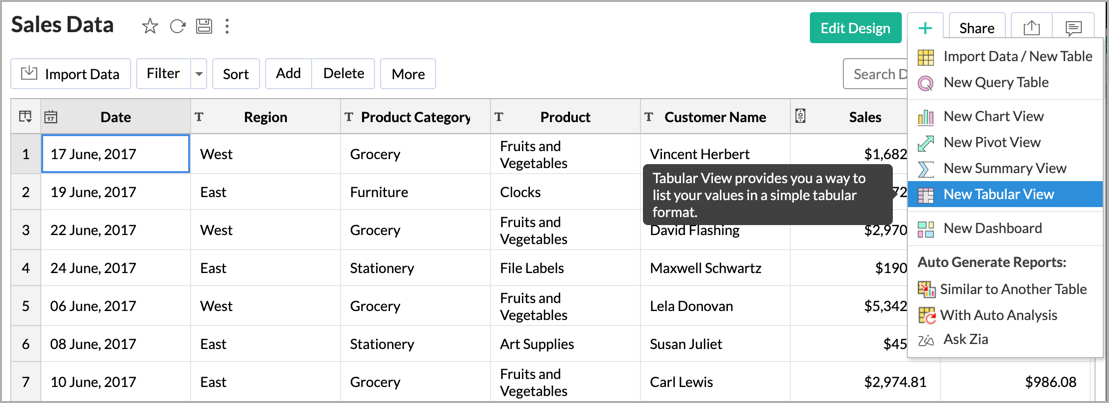
Task: Open the More options dropdown
Action: (408, 74)
